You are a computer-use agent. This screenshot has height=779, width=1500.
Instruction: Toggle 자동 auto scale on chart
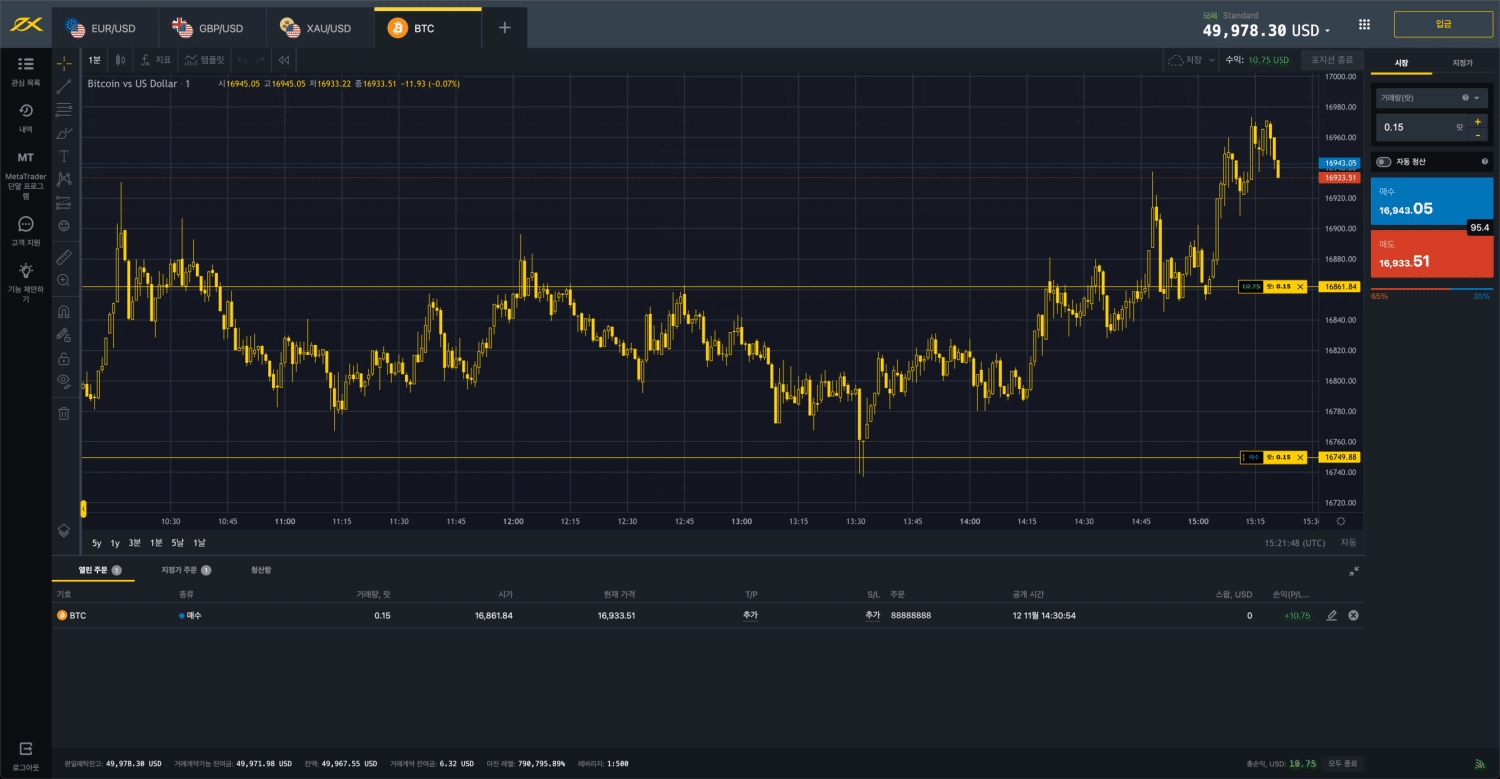click(1348, 543)
